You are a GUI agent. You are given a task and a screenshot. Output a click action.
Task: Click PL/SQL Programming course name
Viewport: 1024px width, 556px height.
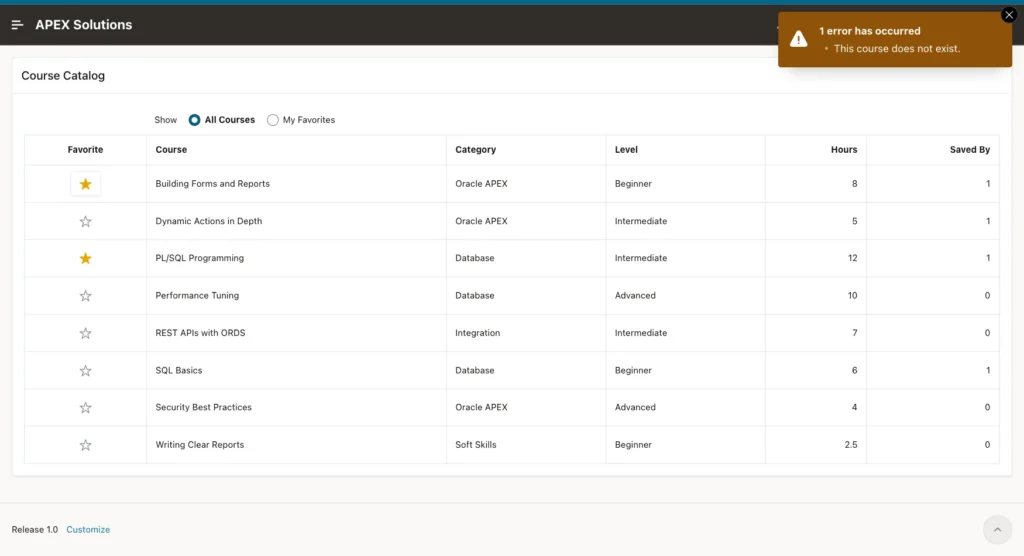199,258
